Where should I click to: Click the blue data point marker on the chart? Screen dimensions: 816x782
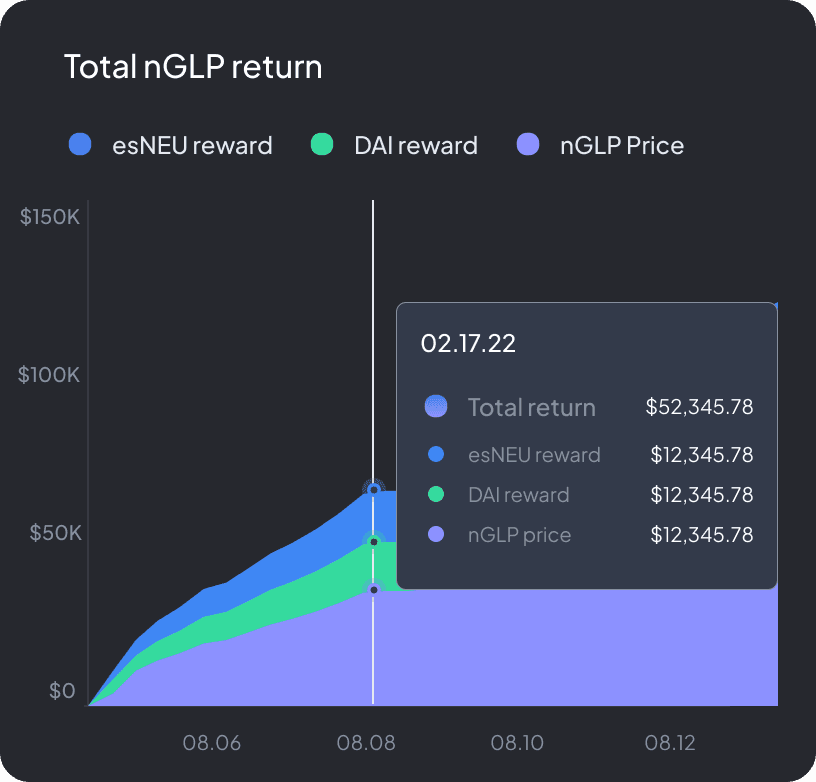point(374,490)
